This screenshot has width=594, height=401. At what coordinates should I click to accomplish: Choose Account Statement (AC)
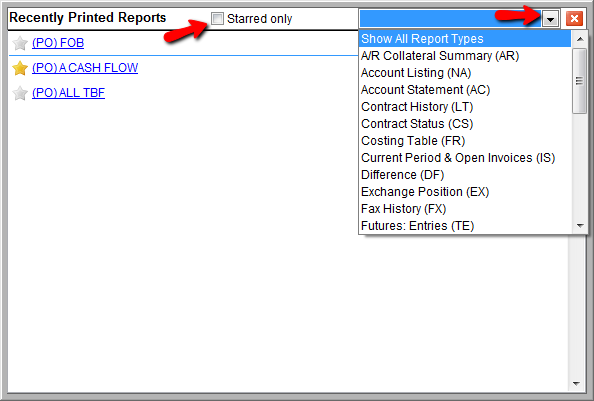(x=465, y=90)
